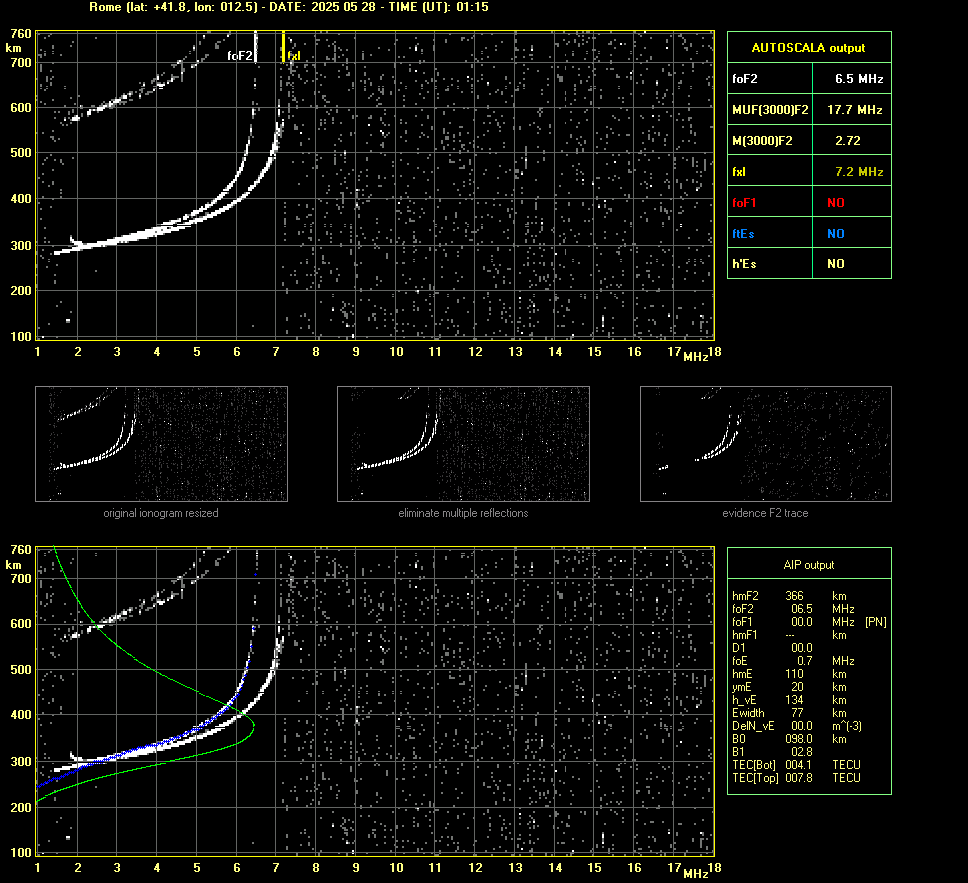Select the B1 value '02.8'
968x883 pixels.
801,751
